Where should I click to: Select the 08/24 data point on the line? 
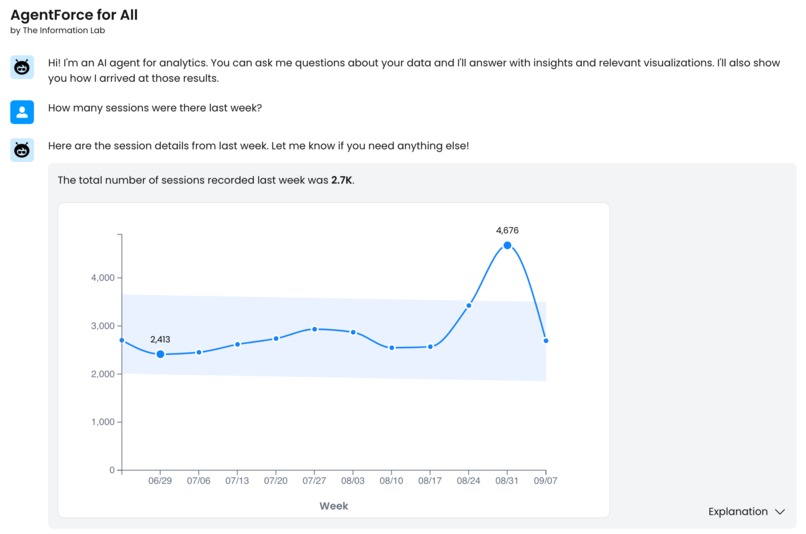point(469,305)
